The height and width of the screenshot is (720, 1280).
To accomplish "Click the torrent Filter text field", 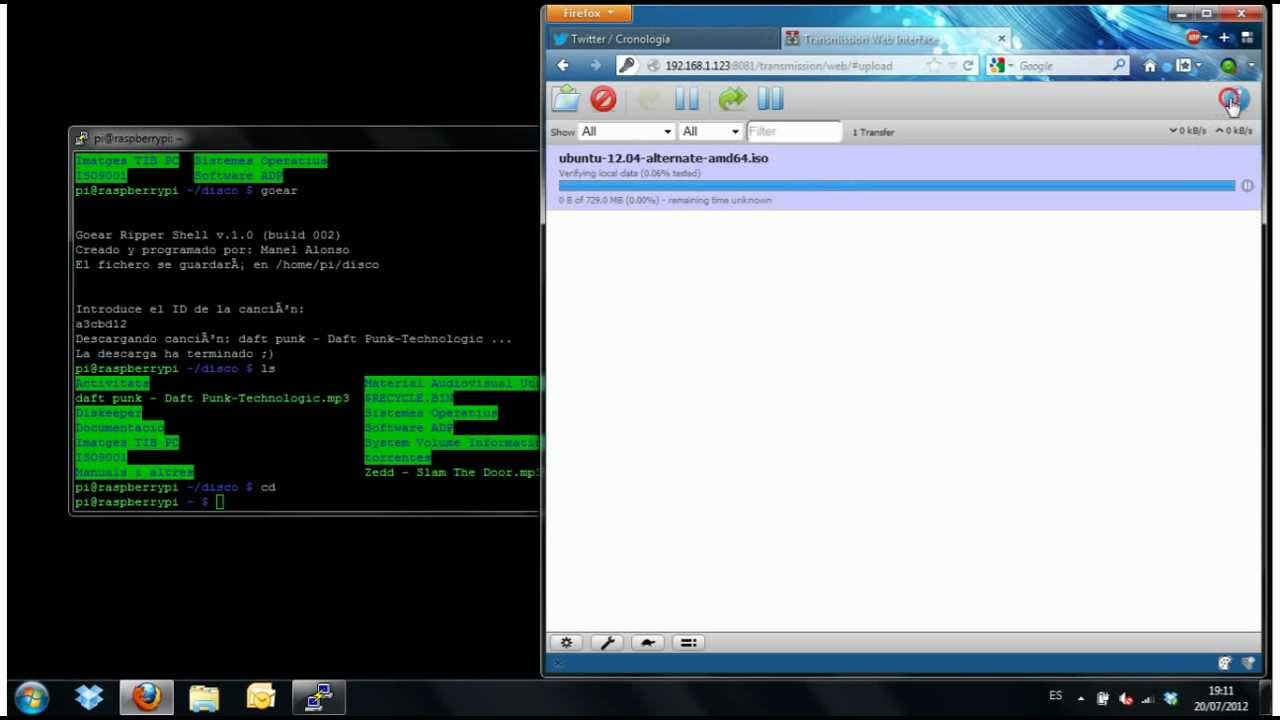I will [x=794, y=131].
